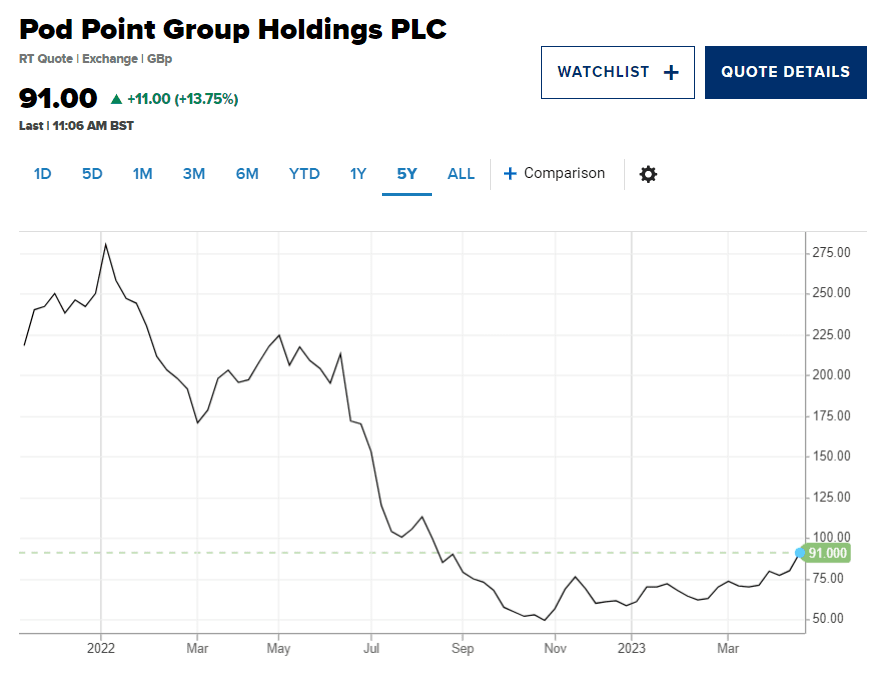Click the Pod Point Group Holdings title
The width and height of the screenshot is (882, 676).
233,29
